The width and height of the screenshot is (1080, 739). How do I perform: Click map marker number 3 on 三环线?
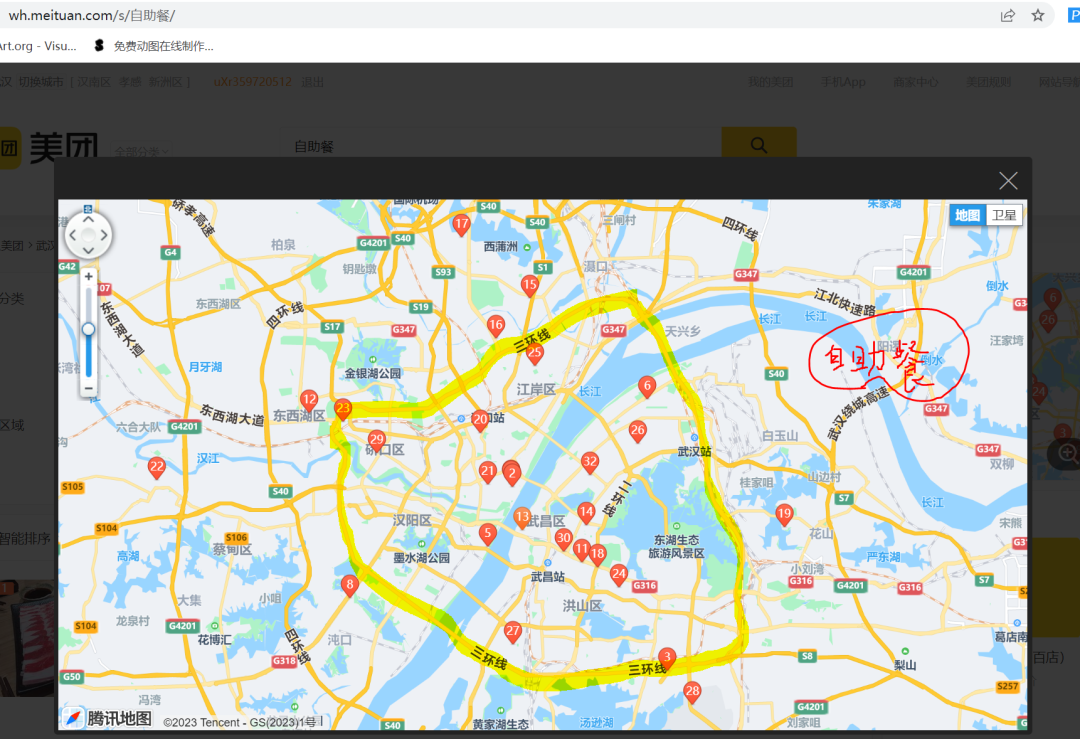pyautogui.click(x=666, y=658)
